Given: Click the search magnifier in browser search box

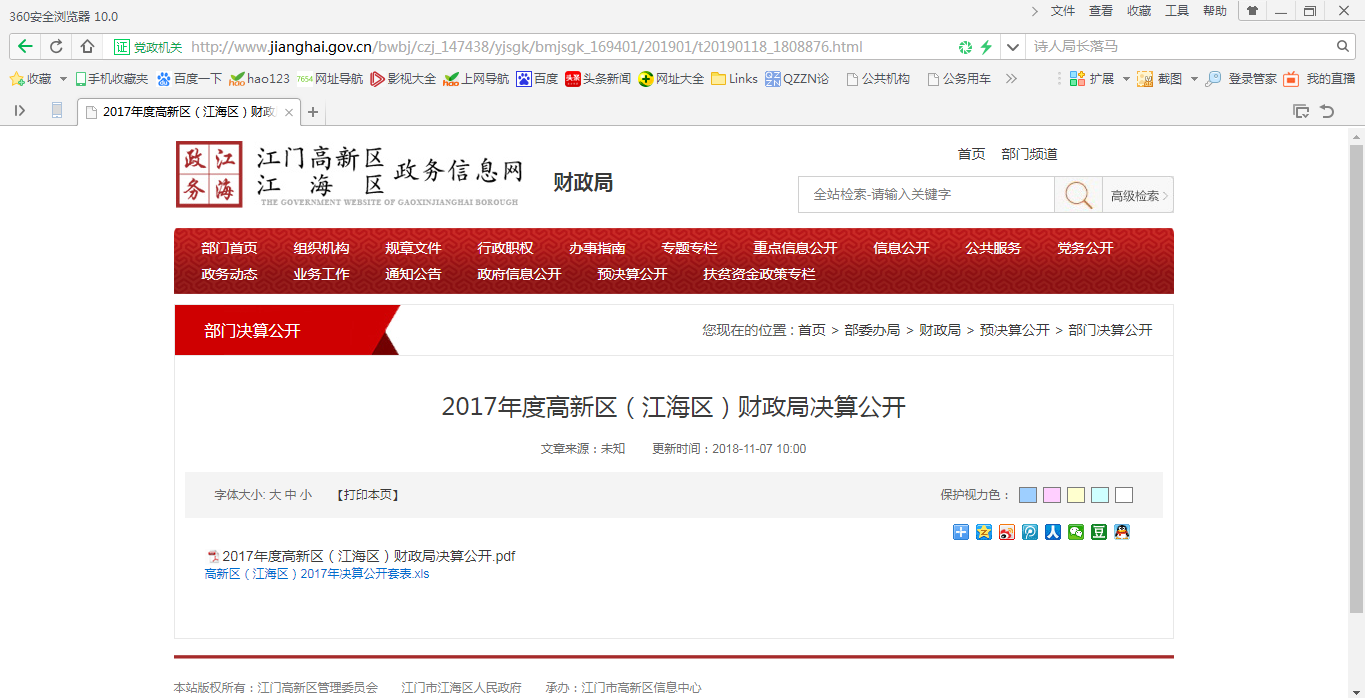Looking at the screenshot, I should coord(1344,46).
